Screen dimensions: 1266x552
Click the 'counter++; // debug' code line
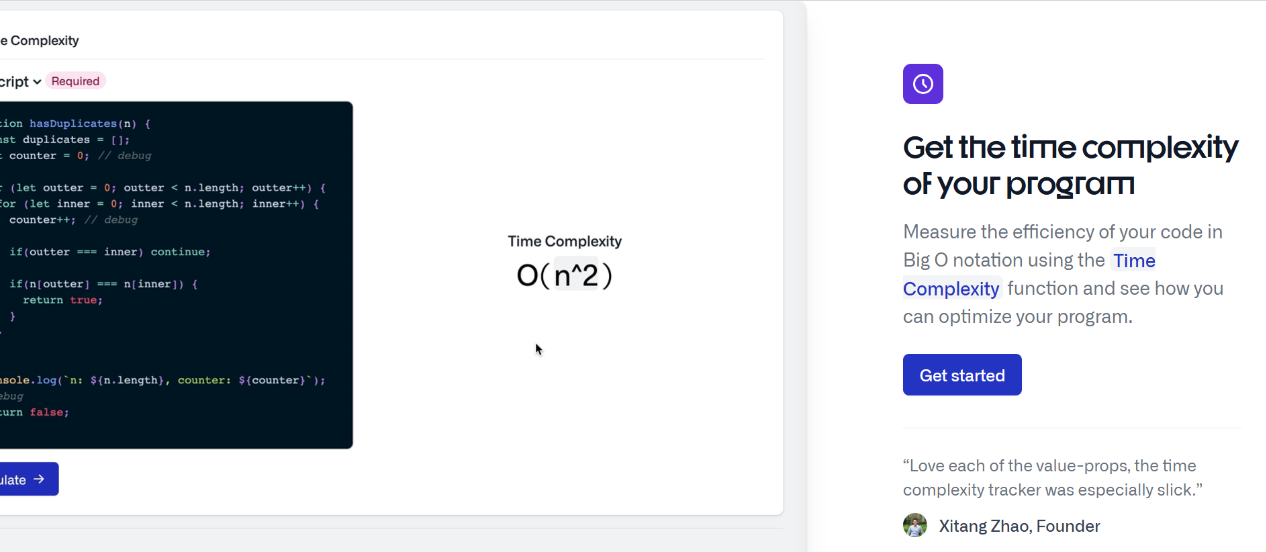point(73,220)
